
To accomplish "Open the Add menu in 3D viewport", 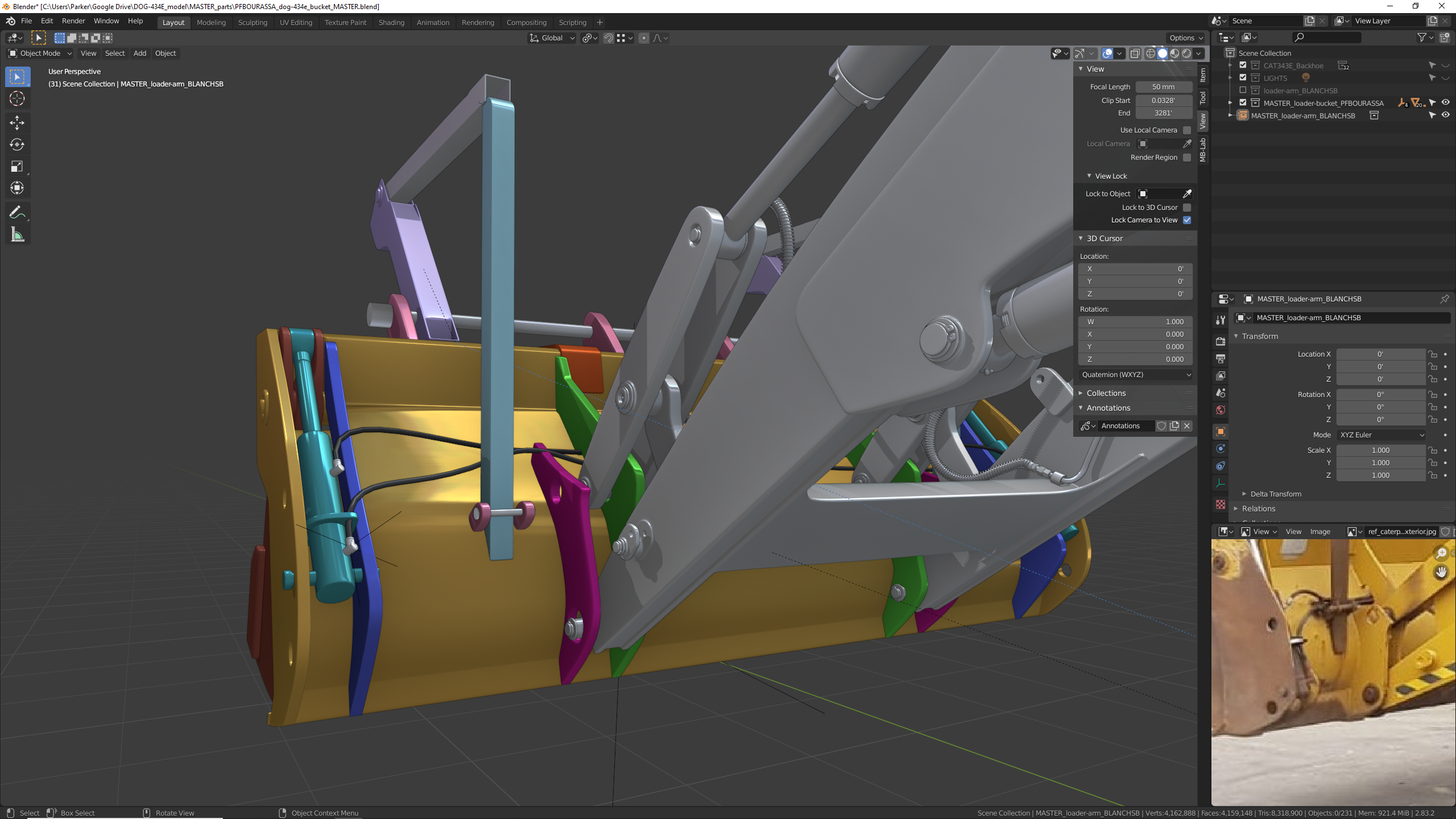I will 140,53.
